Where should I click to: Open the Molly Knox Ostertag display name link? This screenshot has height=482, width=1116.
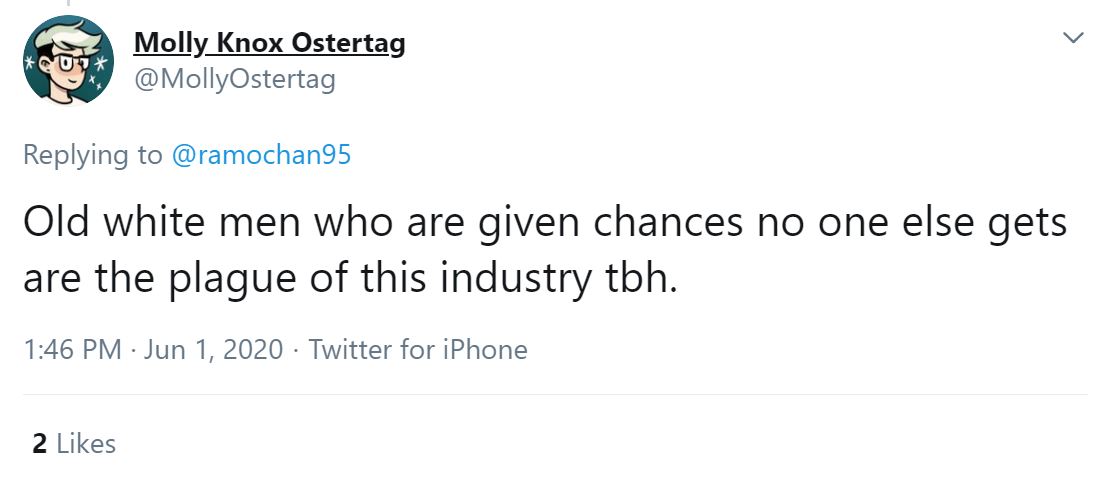click(x=269, y=43)
